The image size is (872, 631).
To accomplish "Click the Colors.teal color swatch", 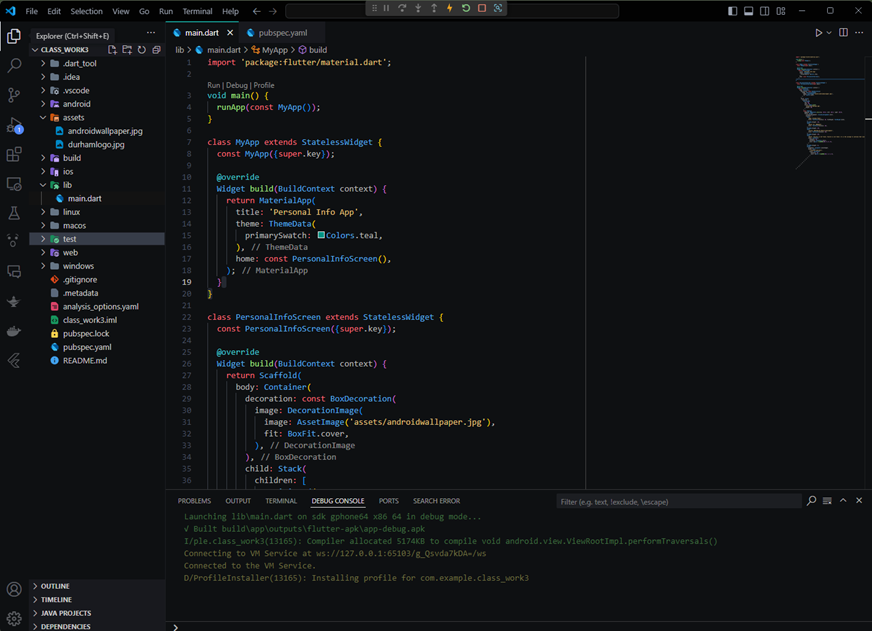I will [x=321, y=235].
